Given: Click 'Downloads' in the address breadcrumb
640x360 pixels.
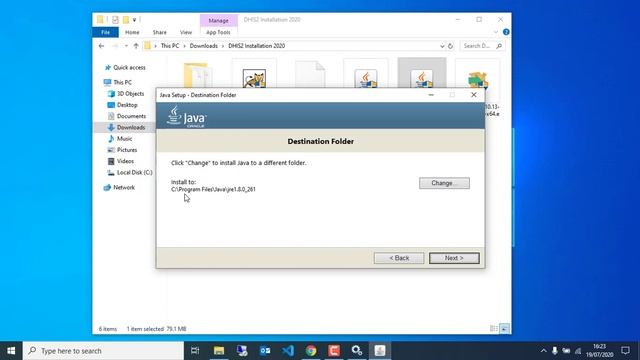Looking at the screenshot, I should coord(203,46).
